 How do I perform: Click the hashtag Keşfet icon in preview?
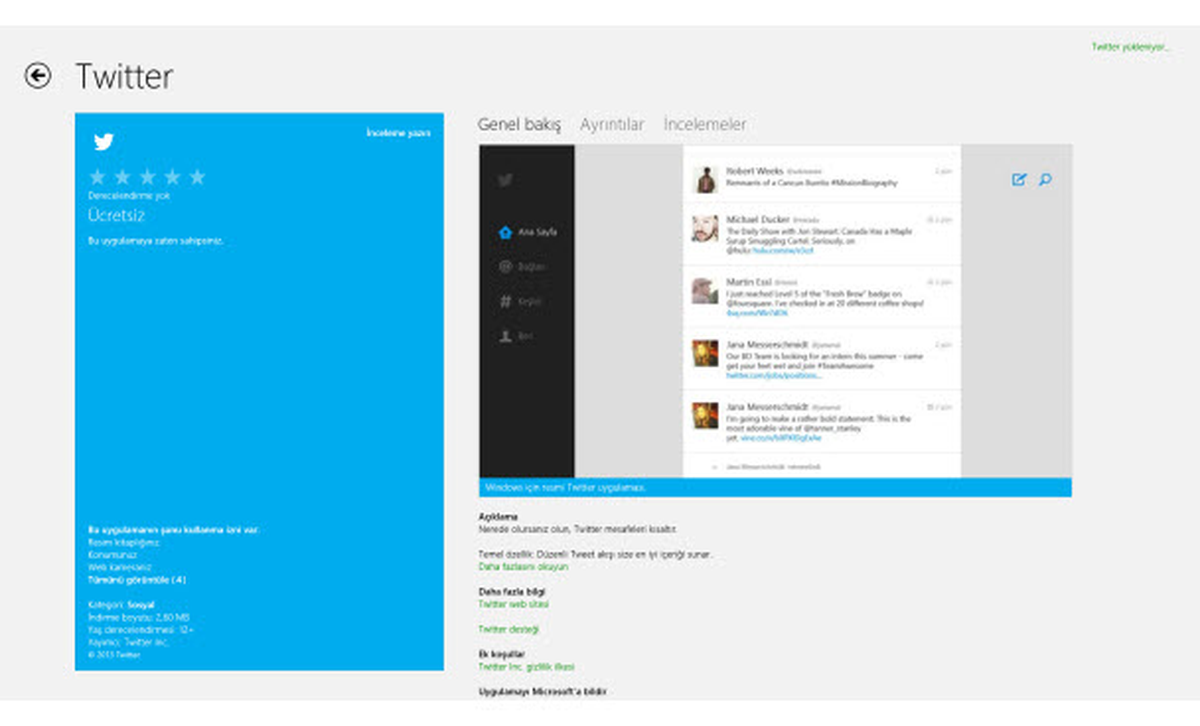[x=505, y=301]
